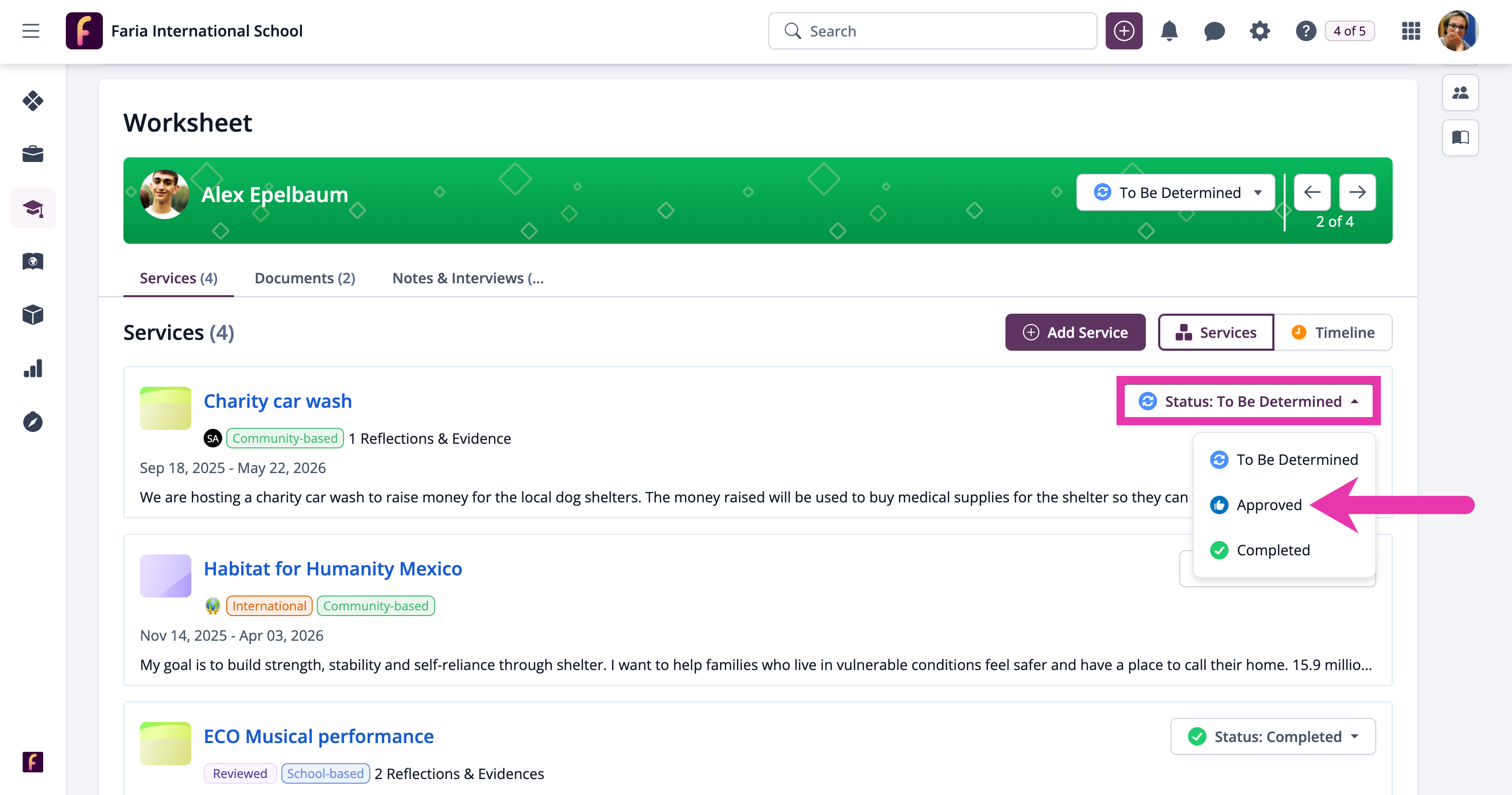Open the compass sidebar icon
Viewport: 1512px width, 795px height.
click(33, 422)
